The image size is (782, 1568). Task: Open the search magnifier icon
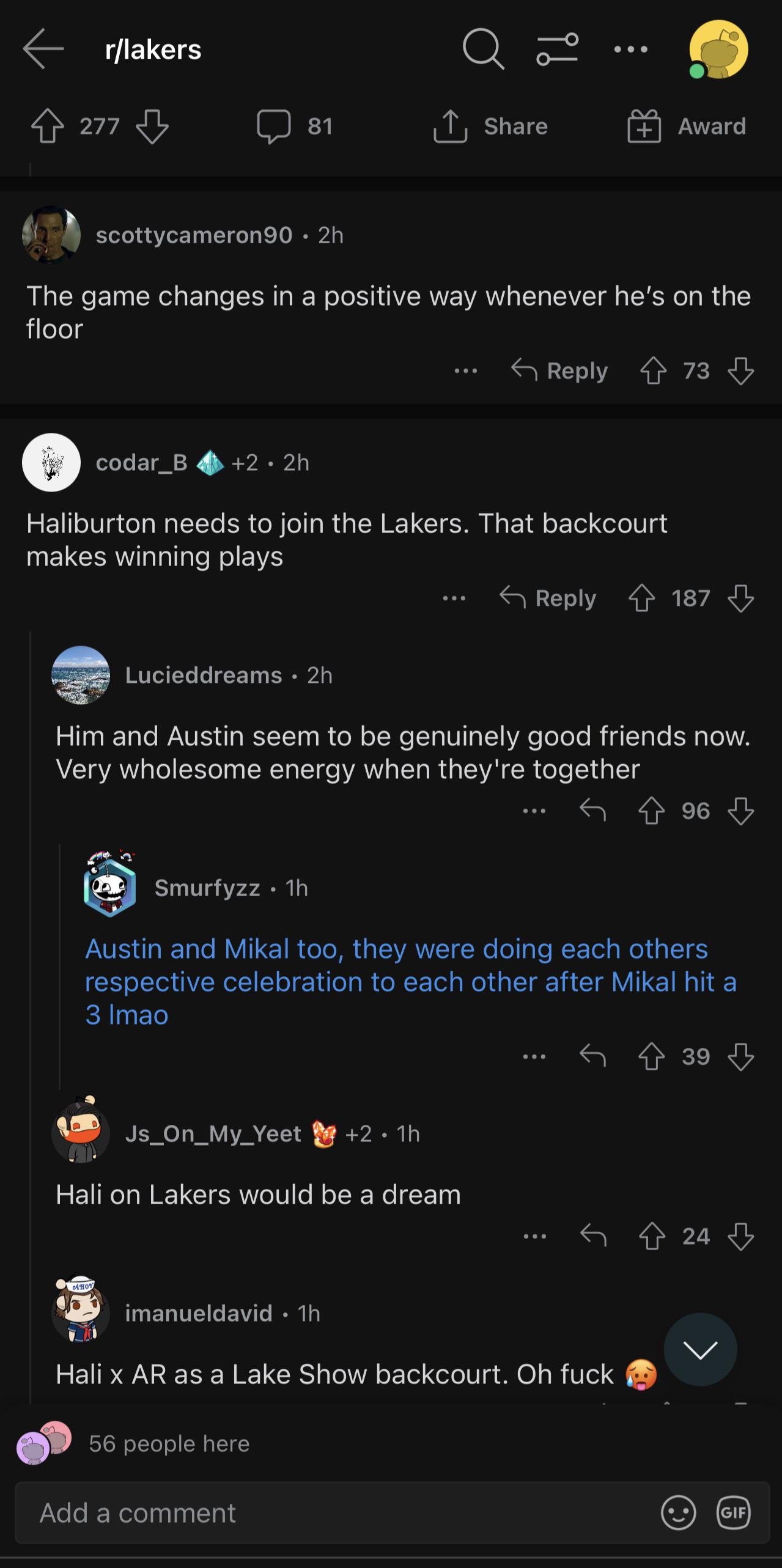click(x=483, y=49)
